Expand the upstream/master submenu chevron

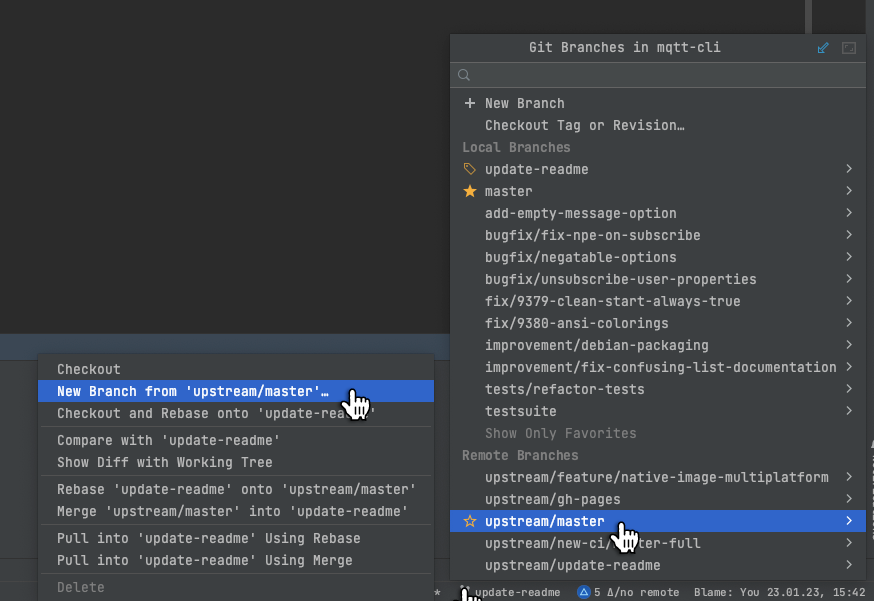849,521
